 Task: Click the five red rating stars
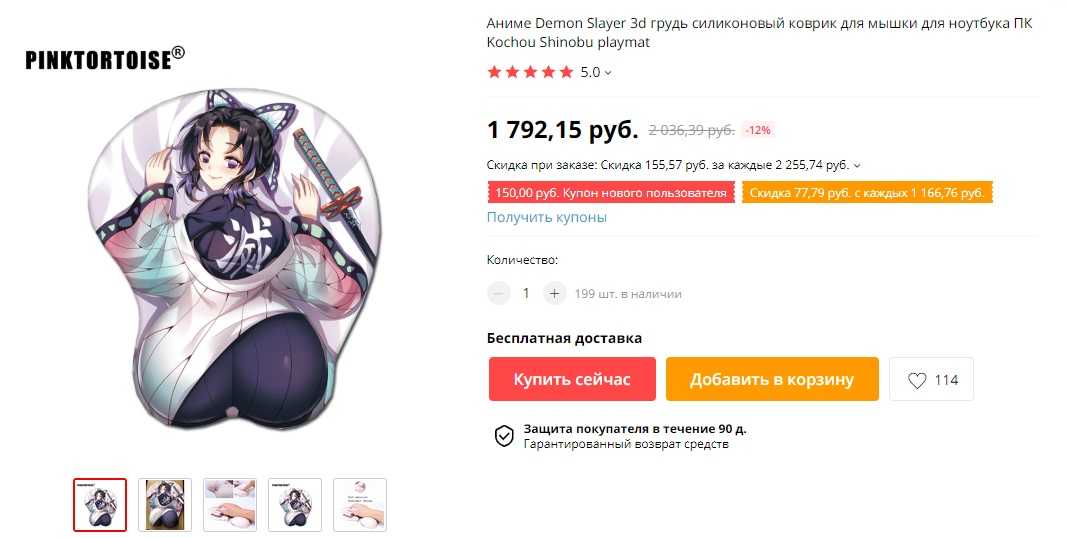pos(531,72)
